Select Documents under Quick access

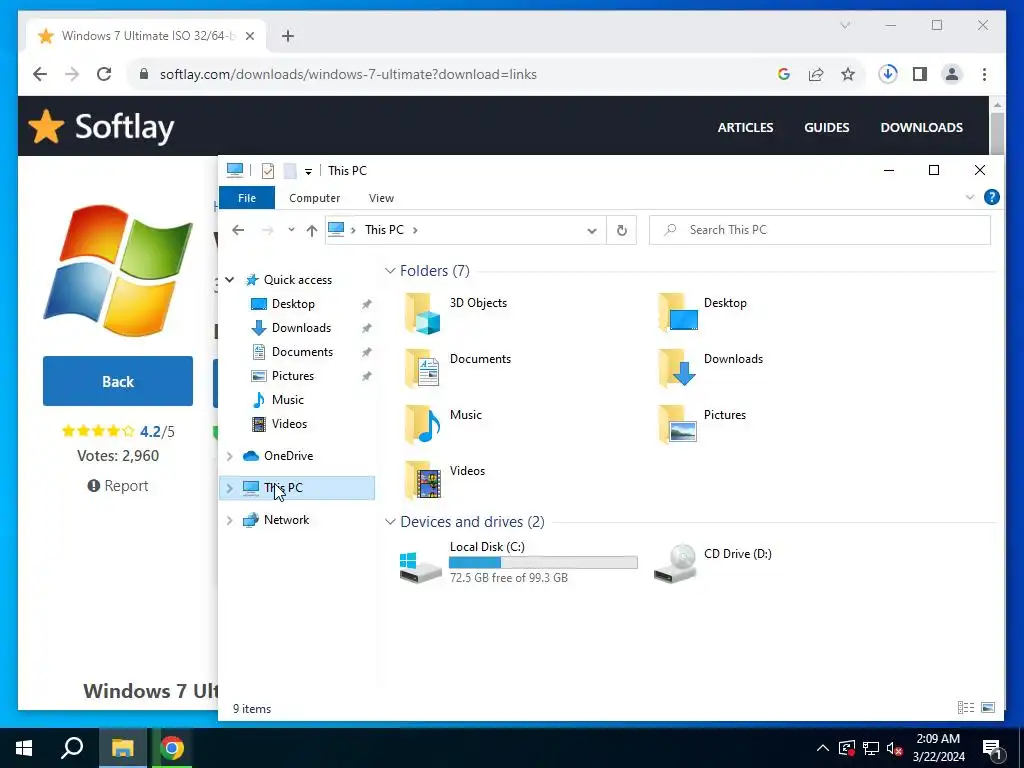coord(302,352)
